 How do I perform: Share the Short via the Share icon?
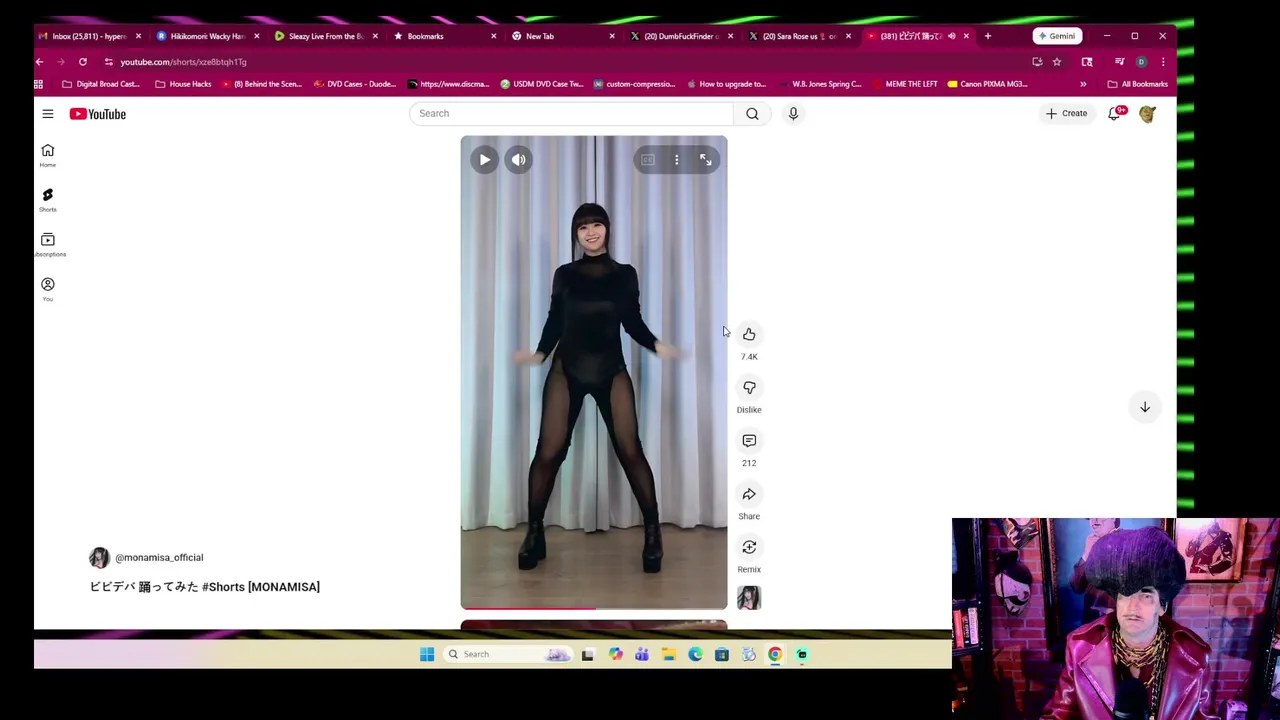(749, 494)
